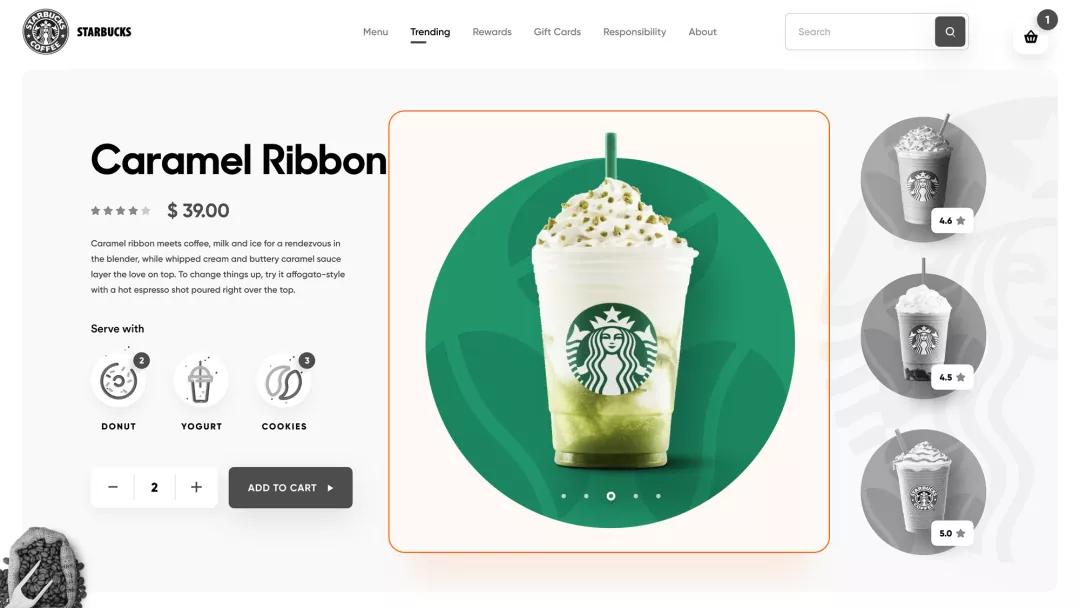Open the Menu navigation item
This screenshot has width=1080, height=608.
(x=375, y=32)
